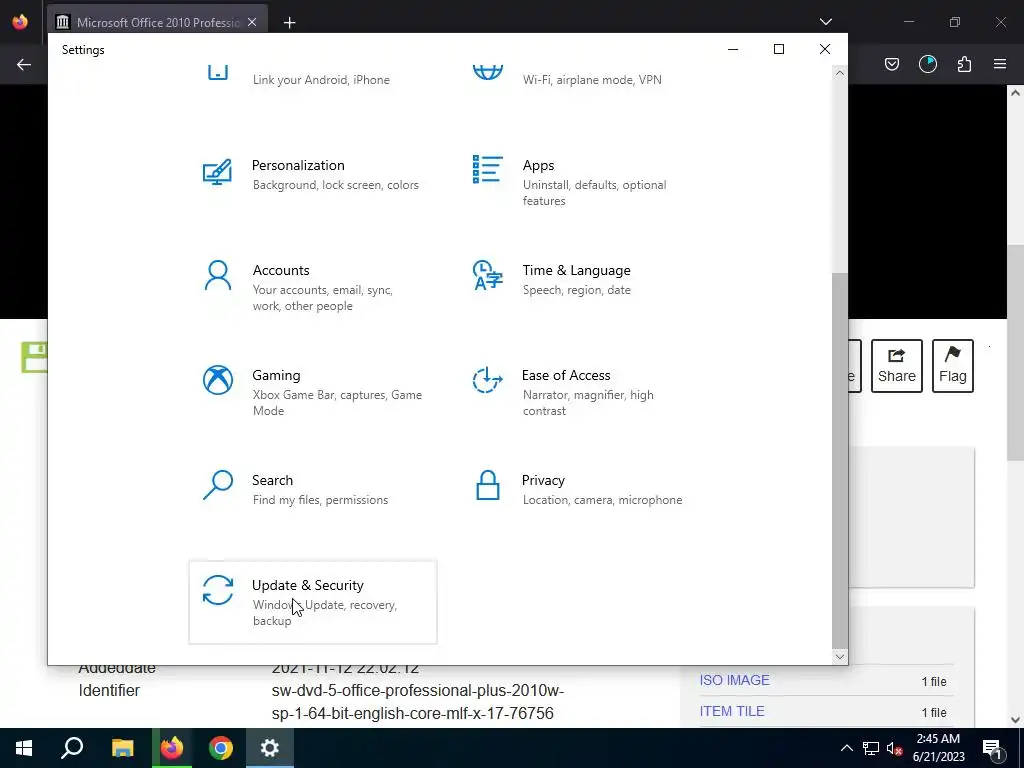This screenshot has height=768, width=1024.
Task: Open the Privacy padlock icon
Action: (488, 485)
